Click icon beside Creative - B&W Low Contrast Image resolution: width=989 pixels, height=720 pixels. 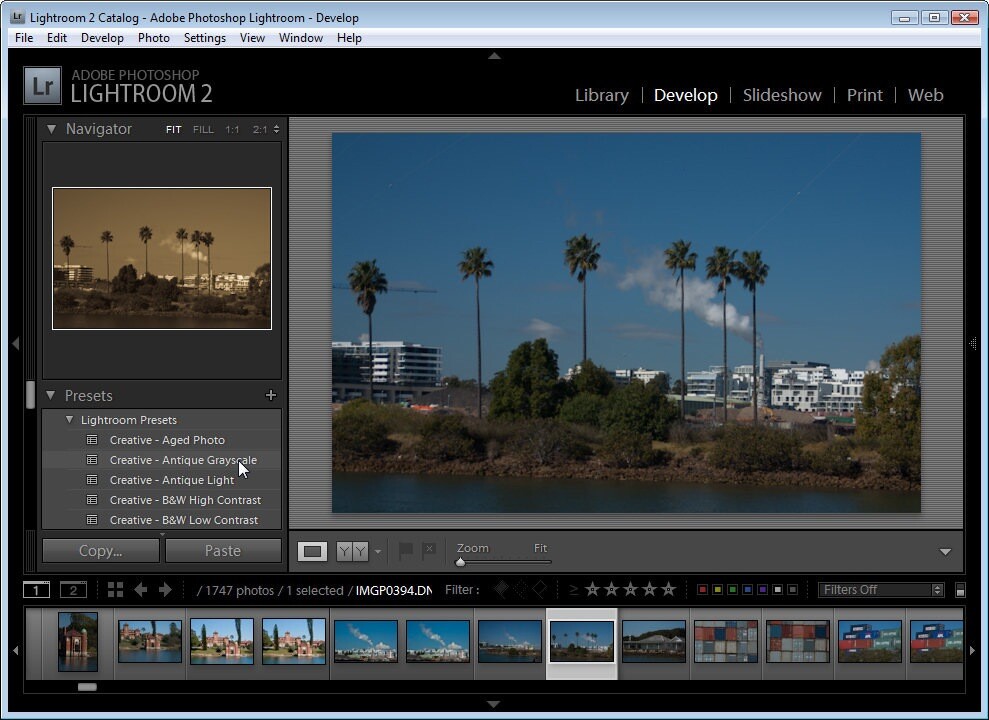click(92, 520)
